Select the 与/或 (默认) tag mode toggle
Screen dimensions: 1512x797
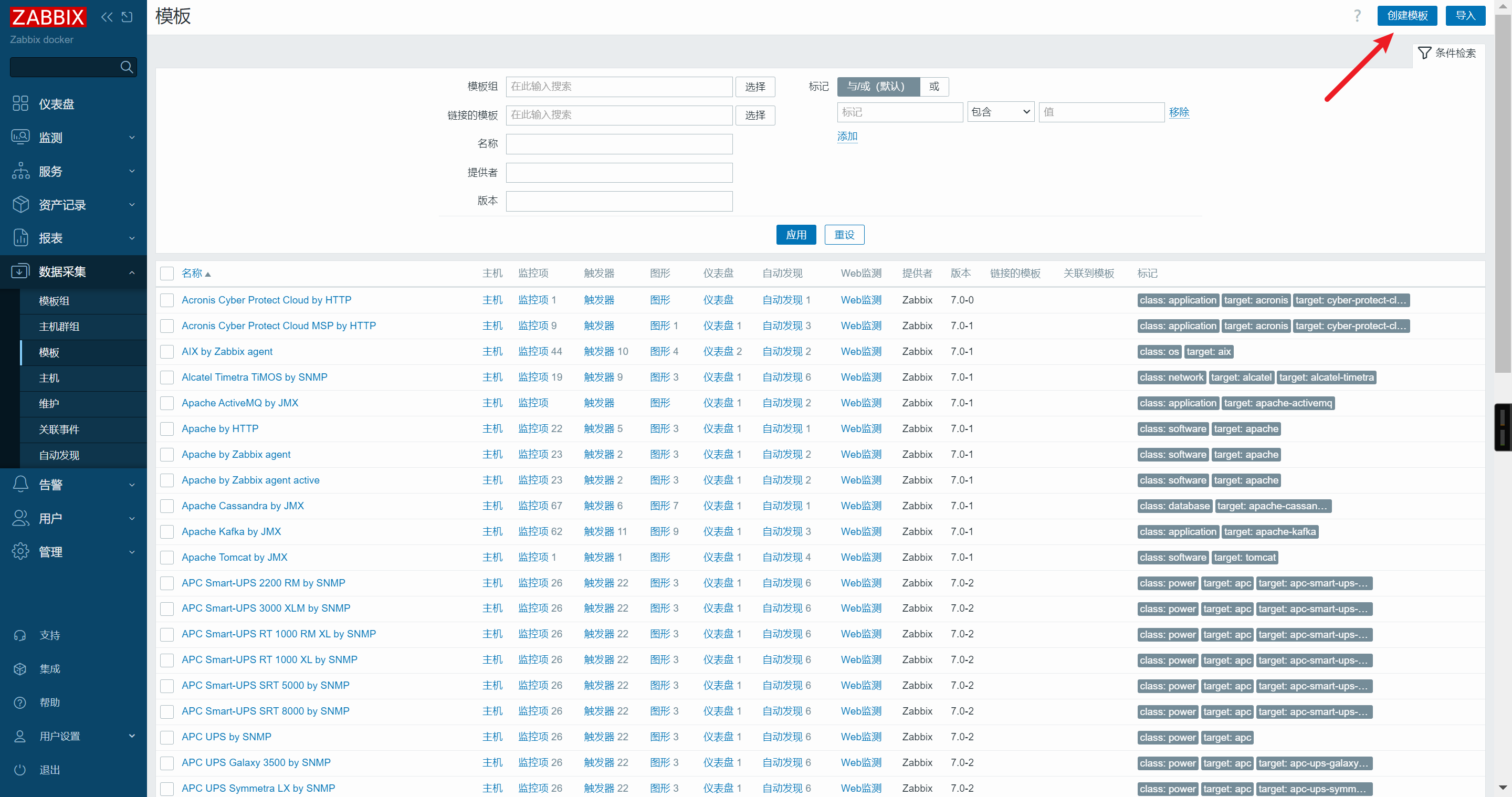(878, 86)
